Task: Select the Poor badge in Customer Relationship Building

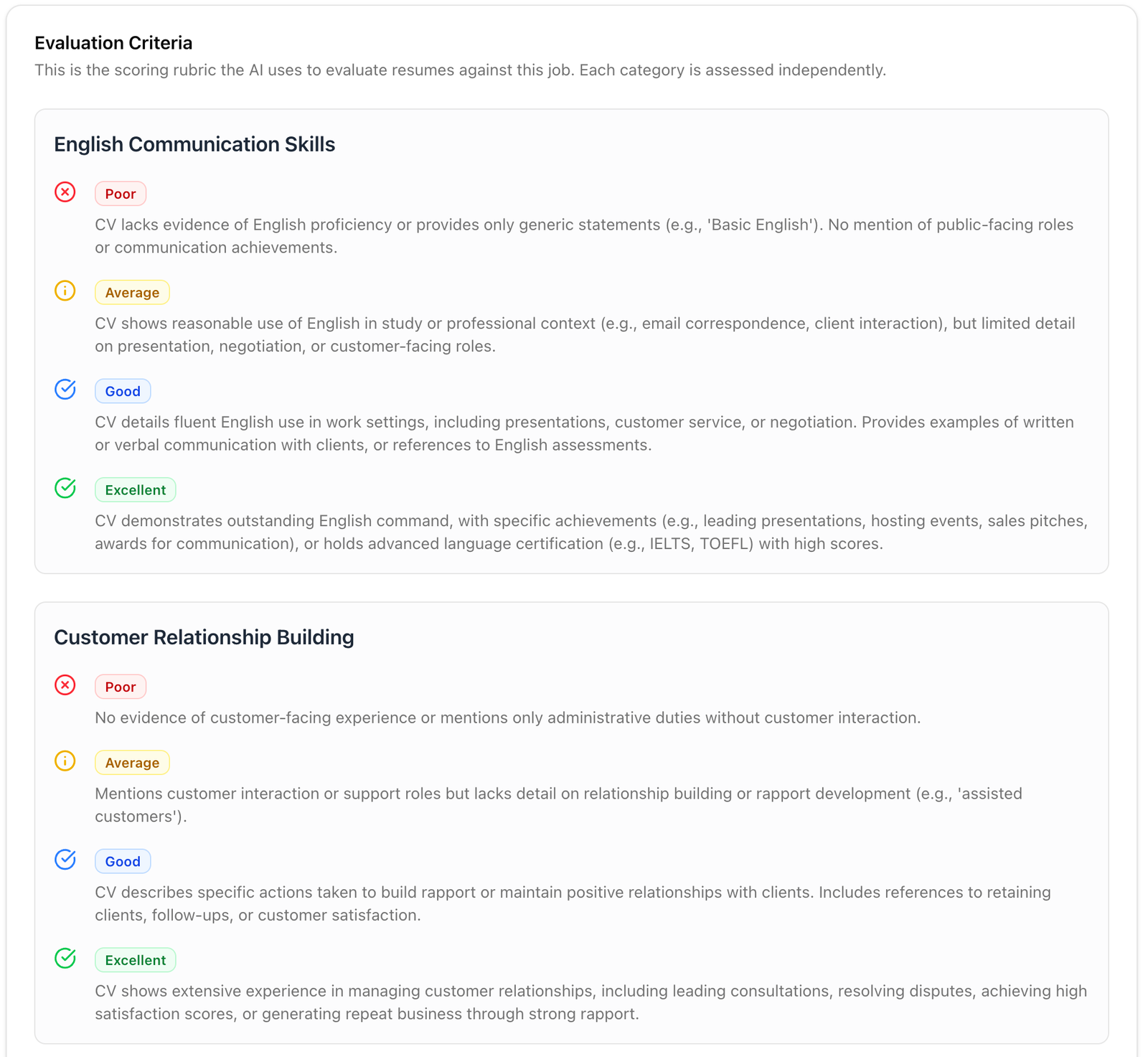Action: [x=121, y=687]
